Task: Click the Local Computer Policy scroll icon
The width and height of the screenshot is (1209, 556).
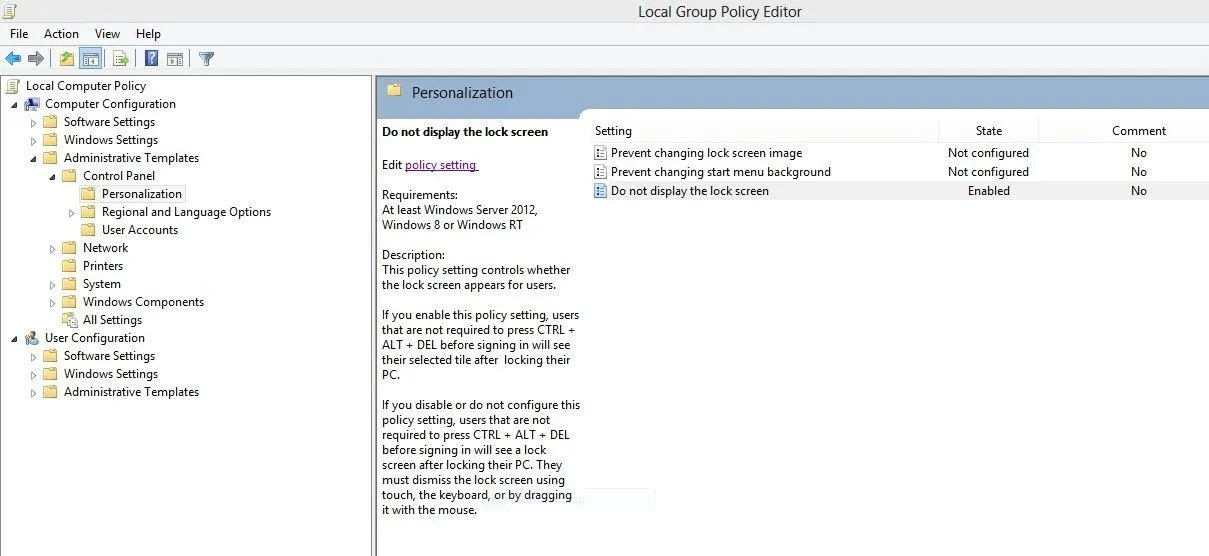Action: point(13,86)
